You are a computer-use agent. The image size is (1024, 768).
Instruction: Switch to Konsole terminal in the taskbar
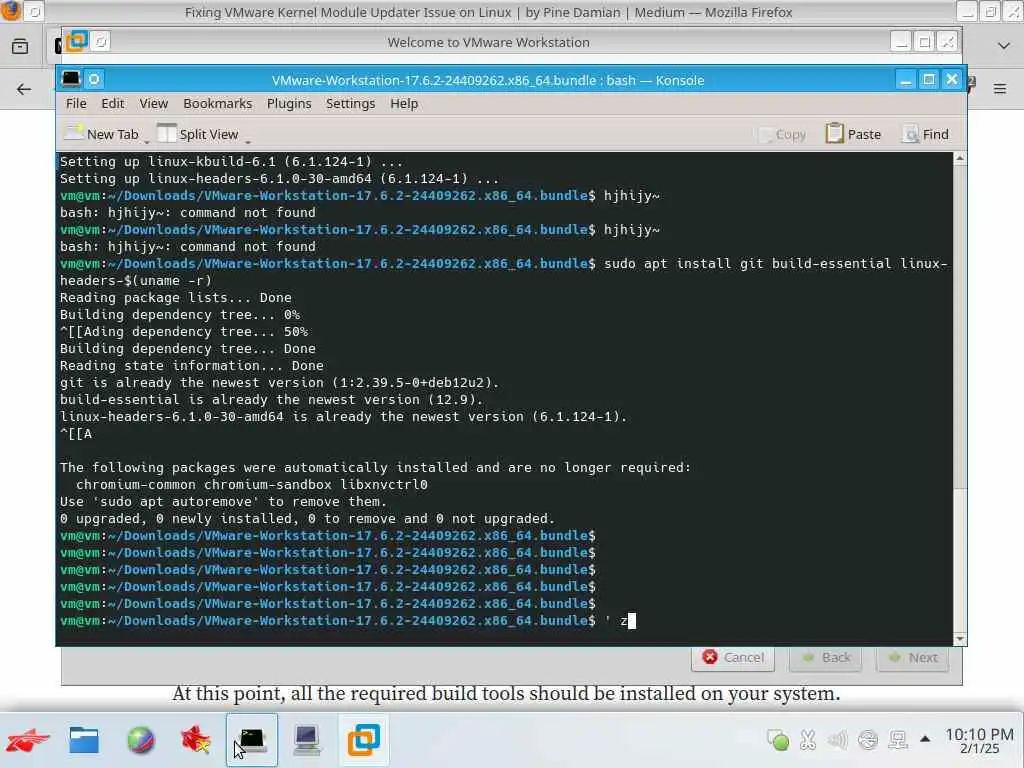252,740
